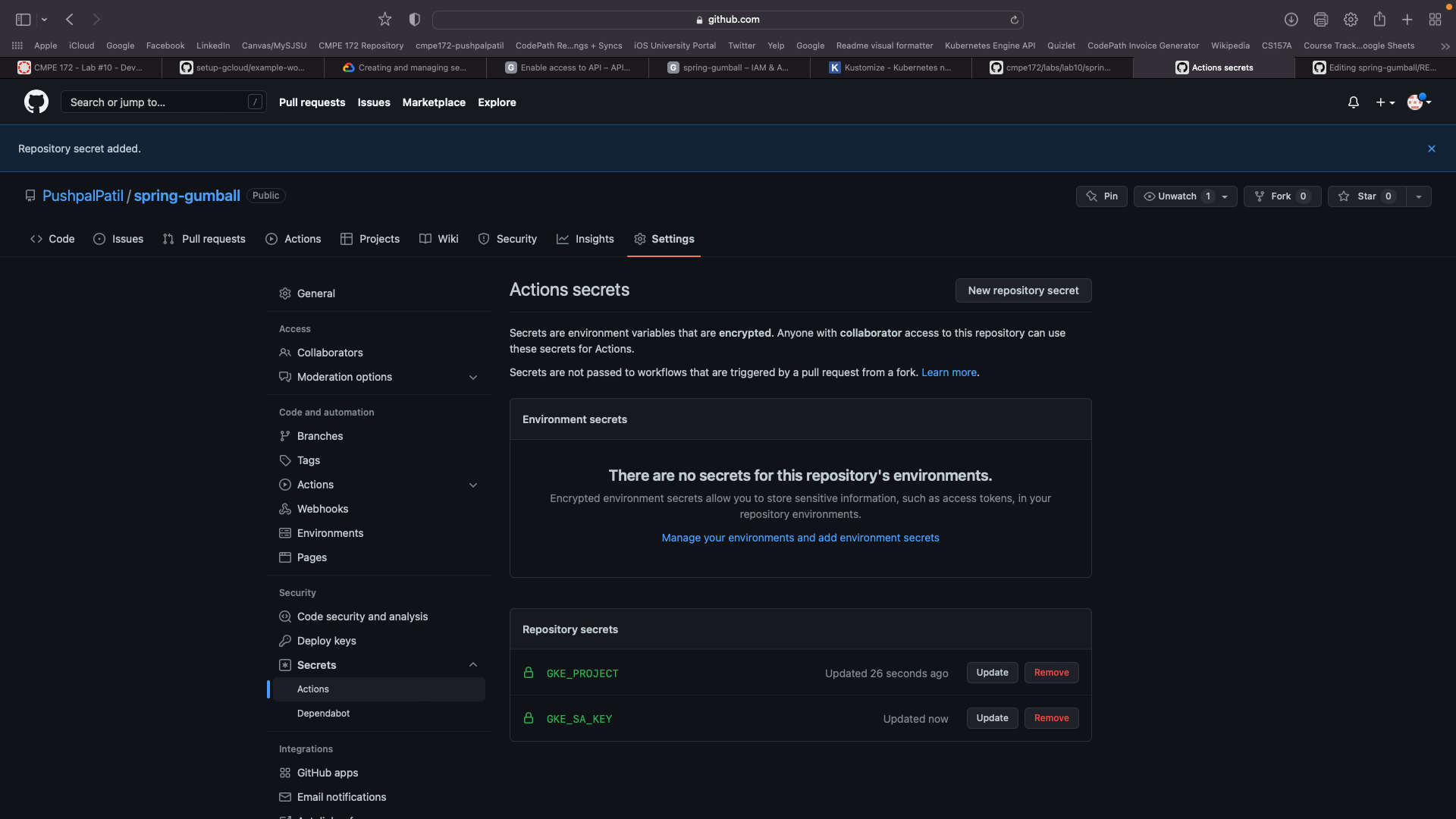Bookmark page with Safari star icon

[384, 20]
